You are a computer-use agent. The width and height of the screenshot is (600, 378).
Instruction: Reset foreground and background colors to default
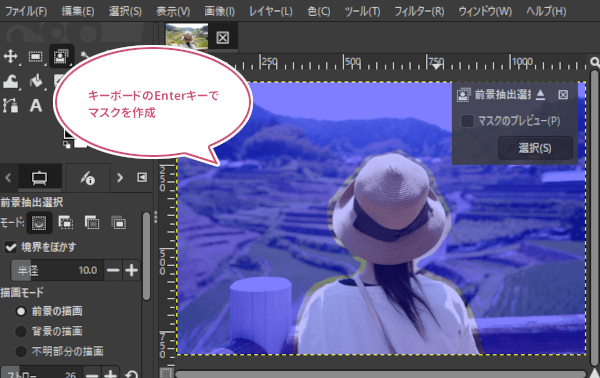click(x=67, y=145)
